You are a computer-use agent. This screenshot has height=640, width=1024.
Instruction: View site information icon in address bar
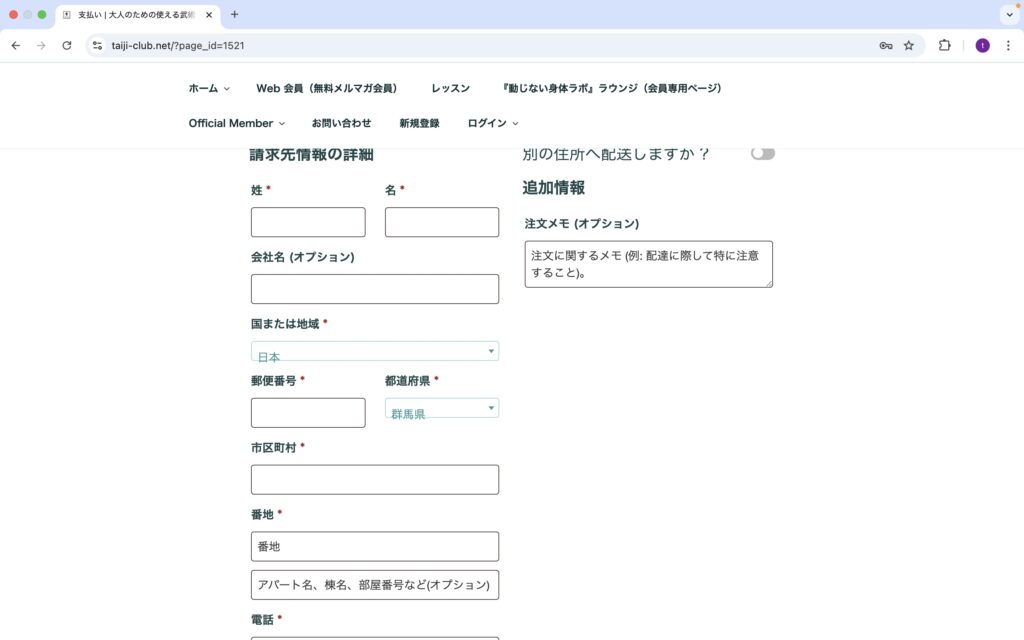pyautogui.click(x=97, y=45)
